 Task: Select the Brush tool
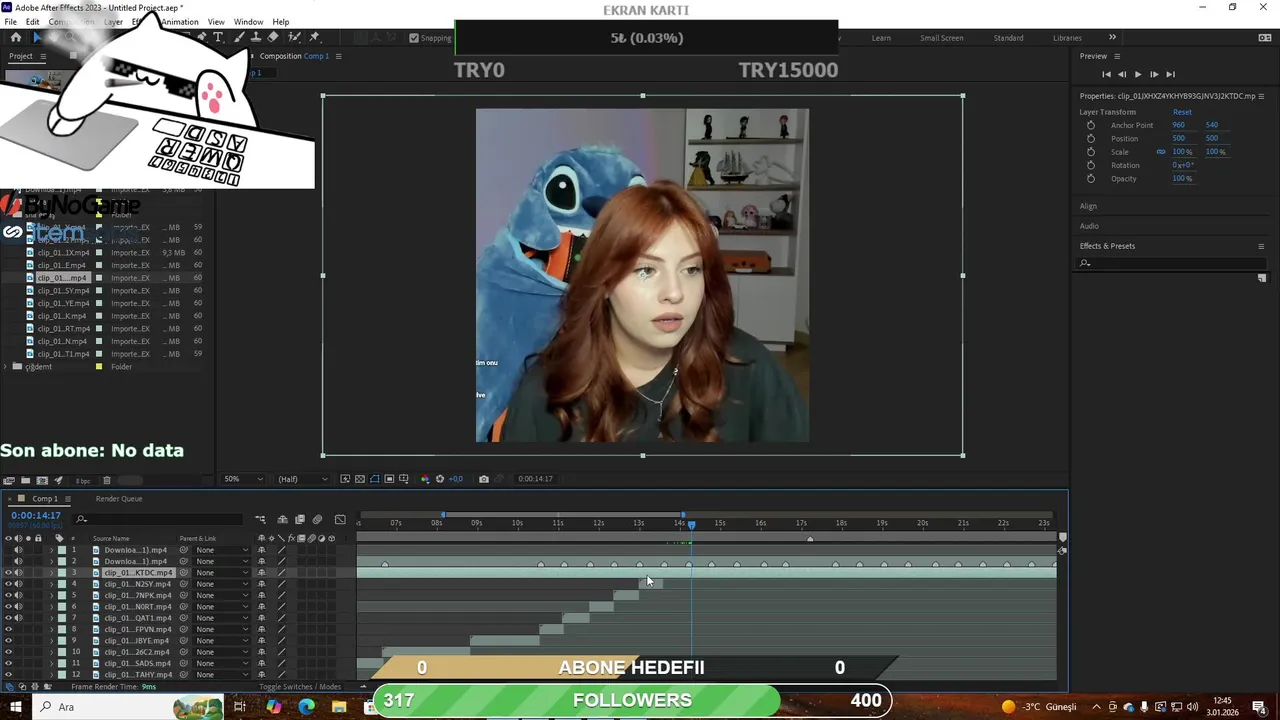238,37
